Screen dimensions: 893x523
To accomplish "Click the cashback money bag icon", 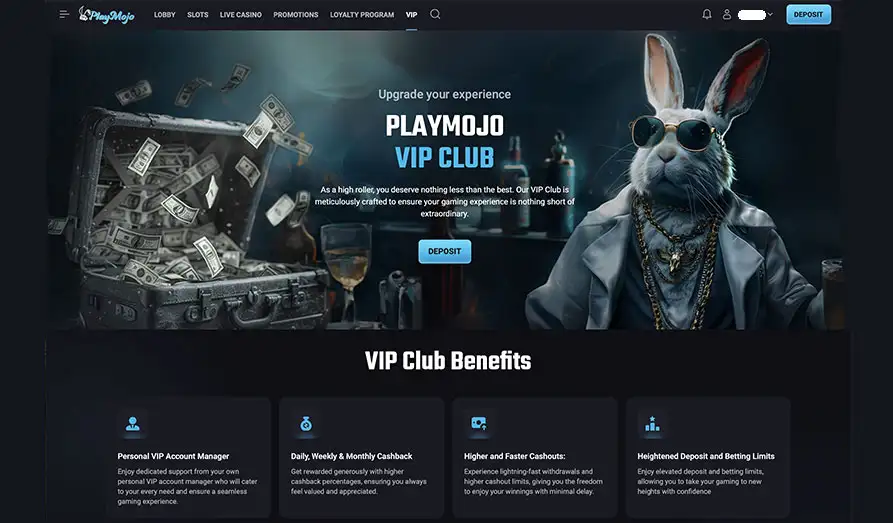I will 306,424.
